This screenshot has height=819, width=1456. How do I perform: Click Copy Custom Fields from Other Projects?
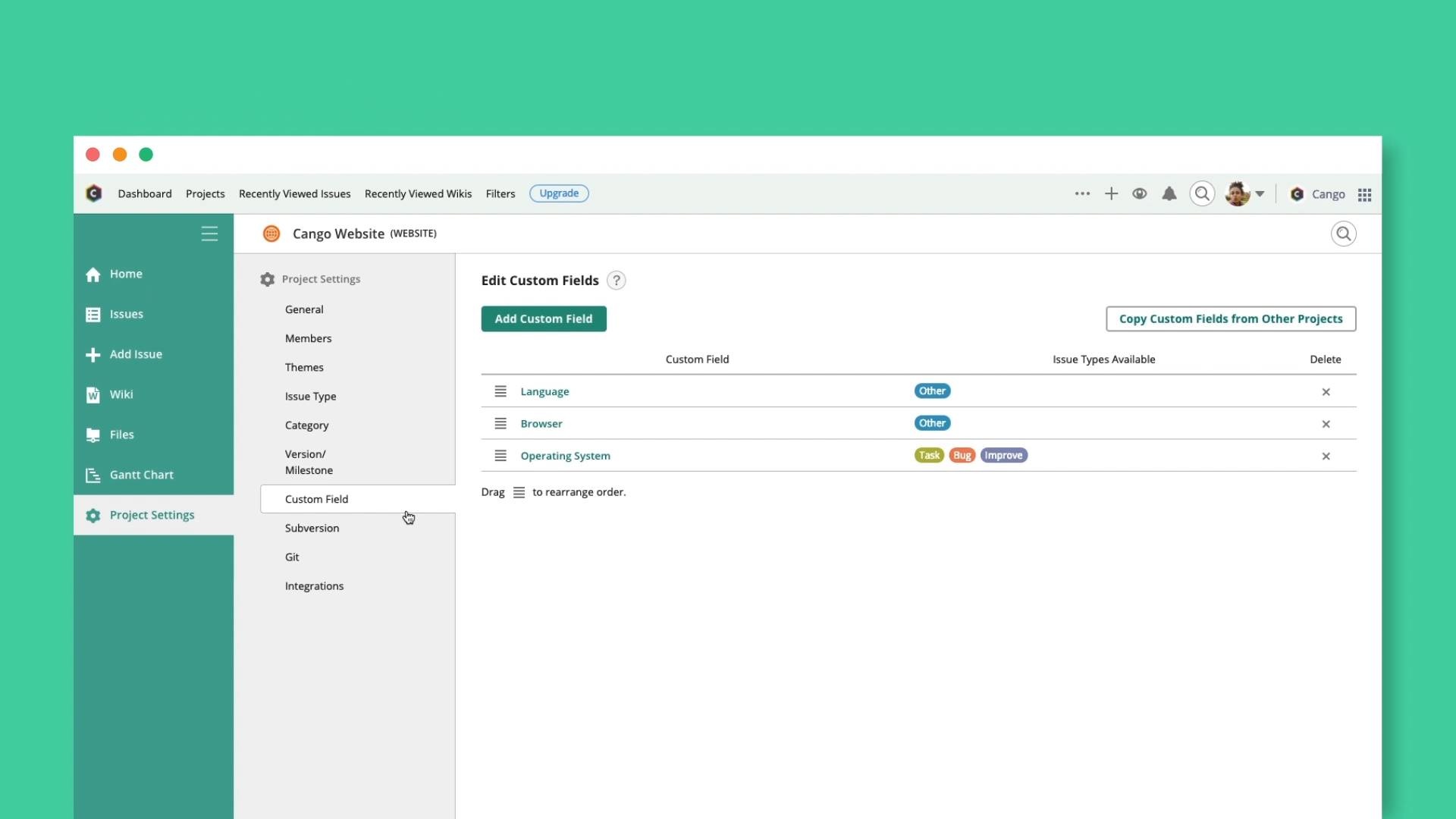1230,318
